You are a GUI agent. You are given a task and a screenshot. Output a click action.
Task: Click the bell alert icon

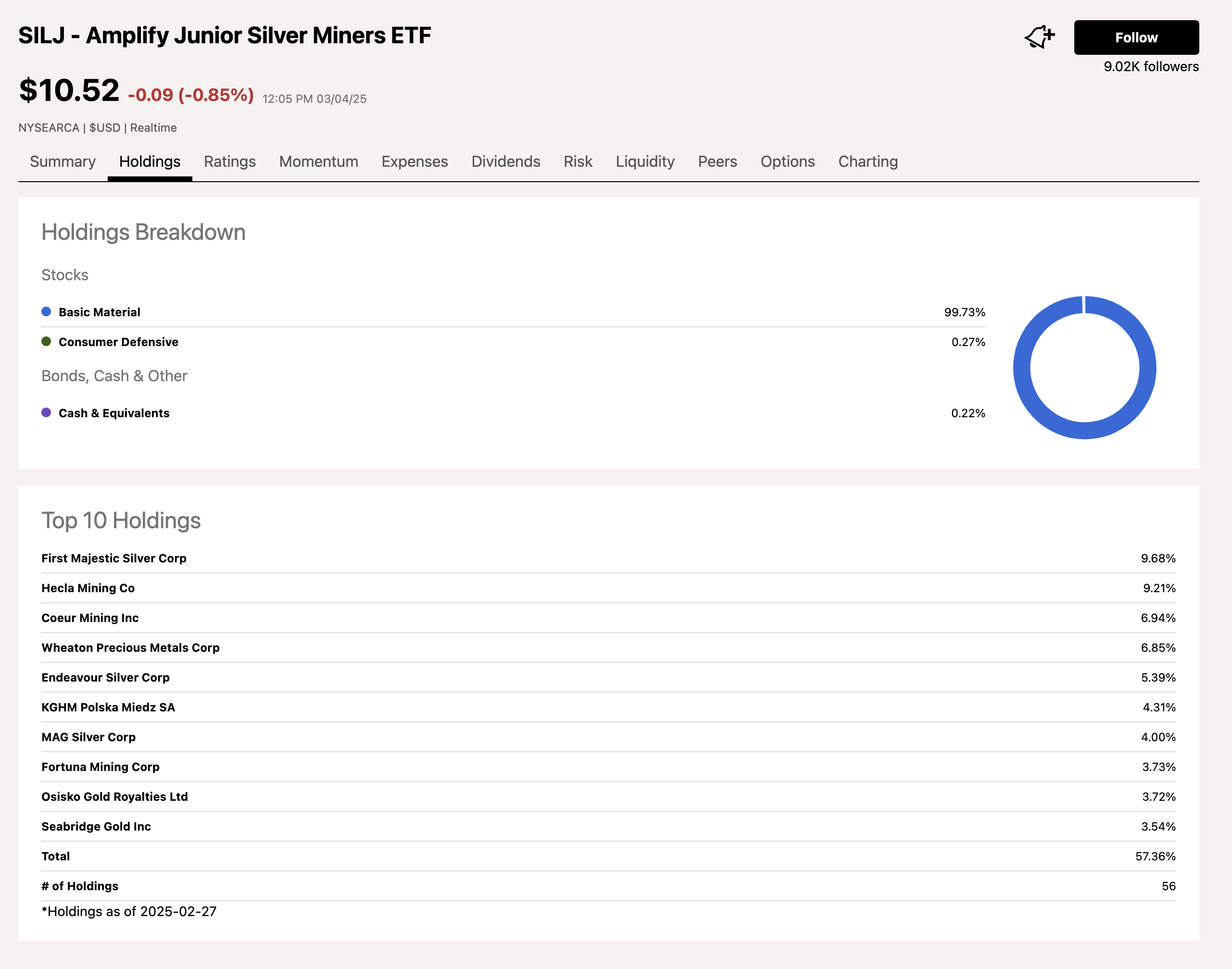[x=1039, y=37]
